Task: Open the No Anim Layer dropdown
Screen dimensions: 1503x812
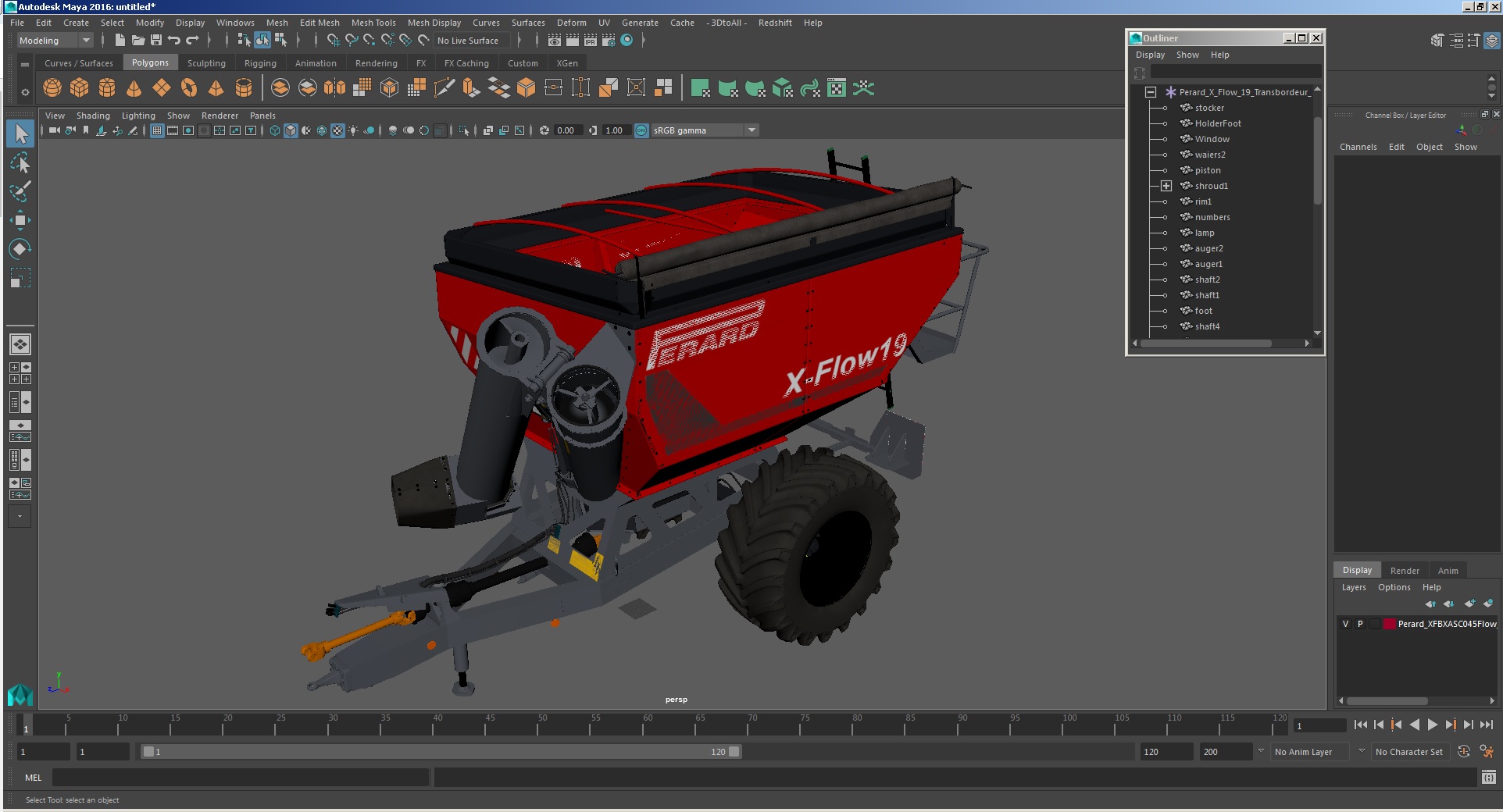Action: [1311, 752]
